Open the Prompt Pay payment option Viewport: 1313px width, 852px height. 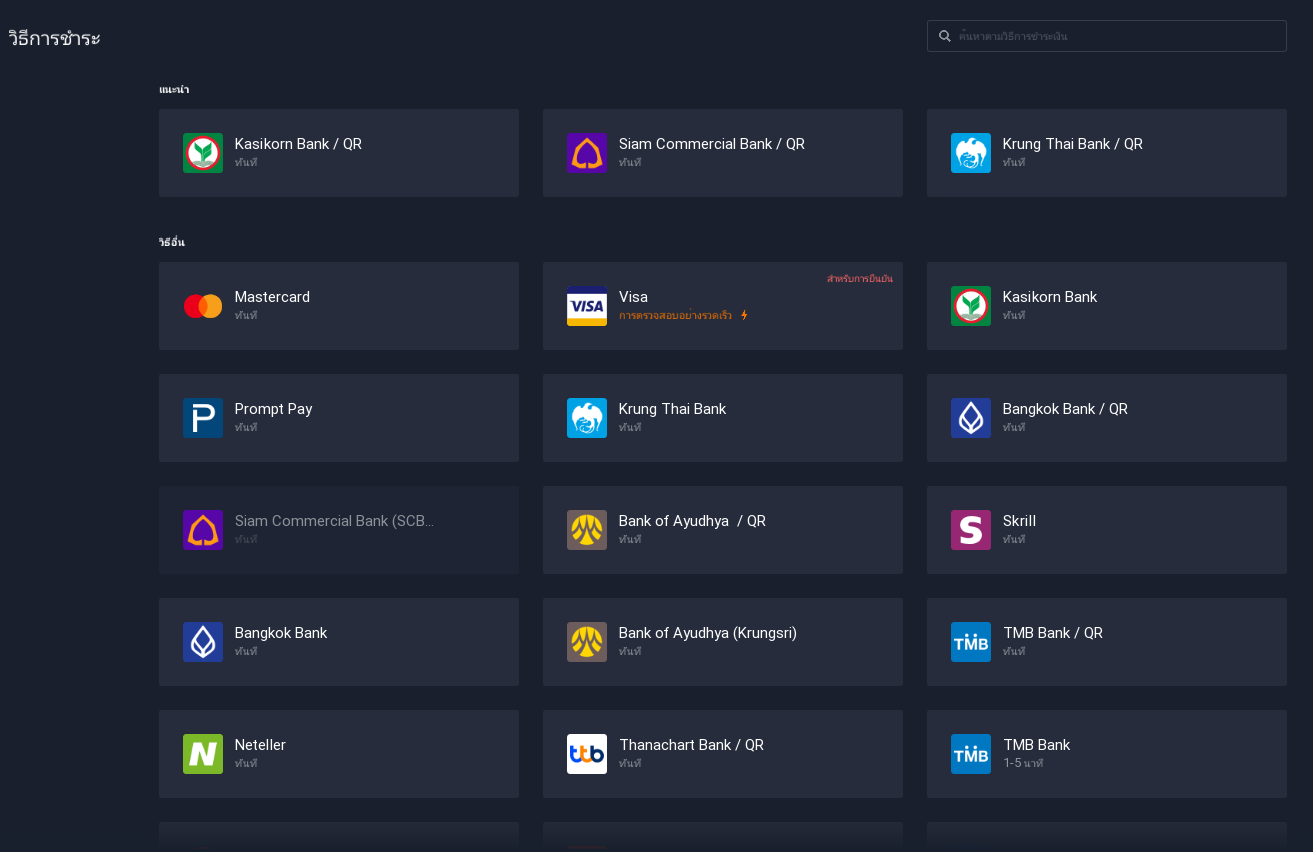(x=339, y=418)
